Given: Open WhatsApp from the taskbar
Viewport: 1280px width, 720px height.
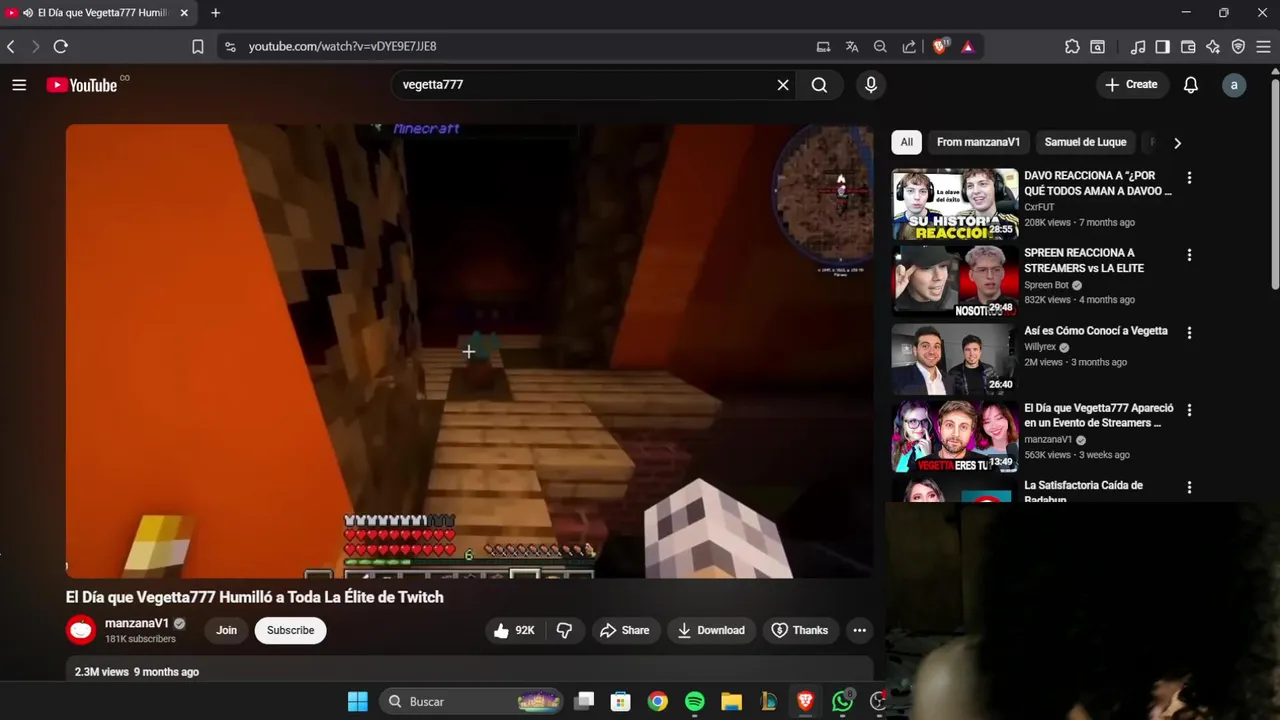Looking at the screenshot, I should point(842,702).
